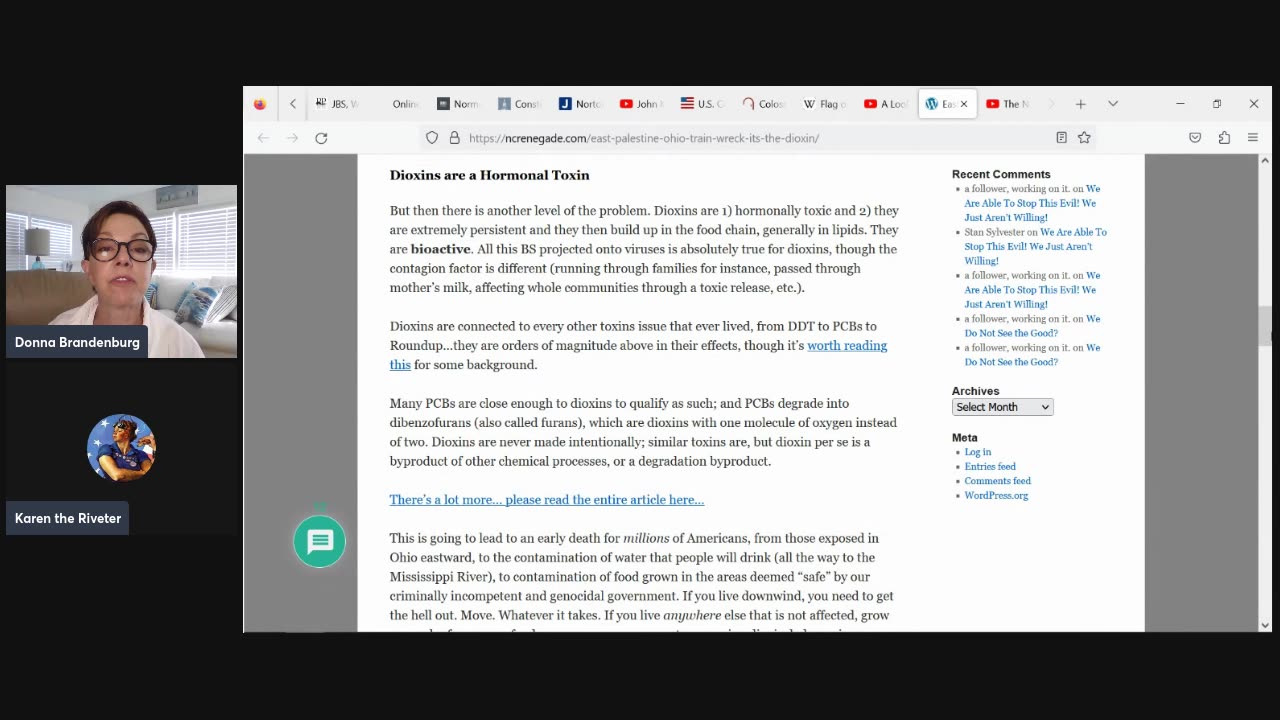This screenshot has width=1280, height=720.
Task: Click the scroll up arrow of page scrollbar
Action: coord(1264,161)
